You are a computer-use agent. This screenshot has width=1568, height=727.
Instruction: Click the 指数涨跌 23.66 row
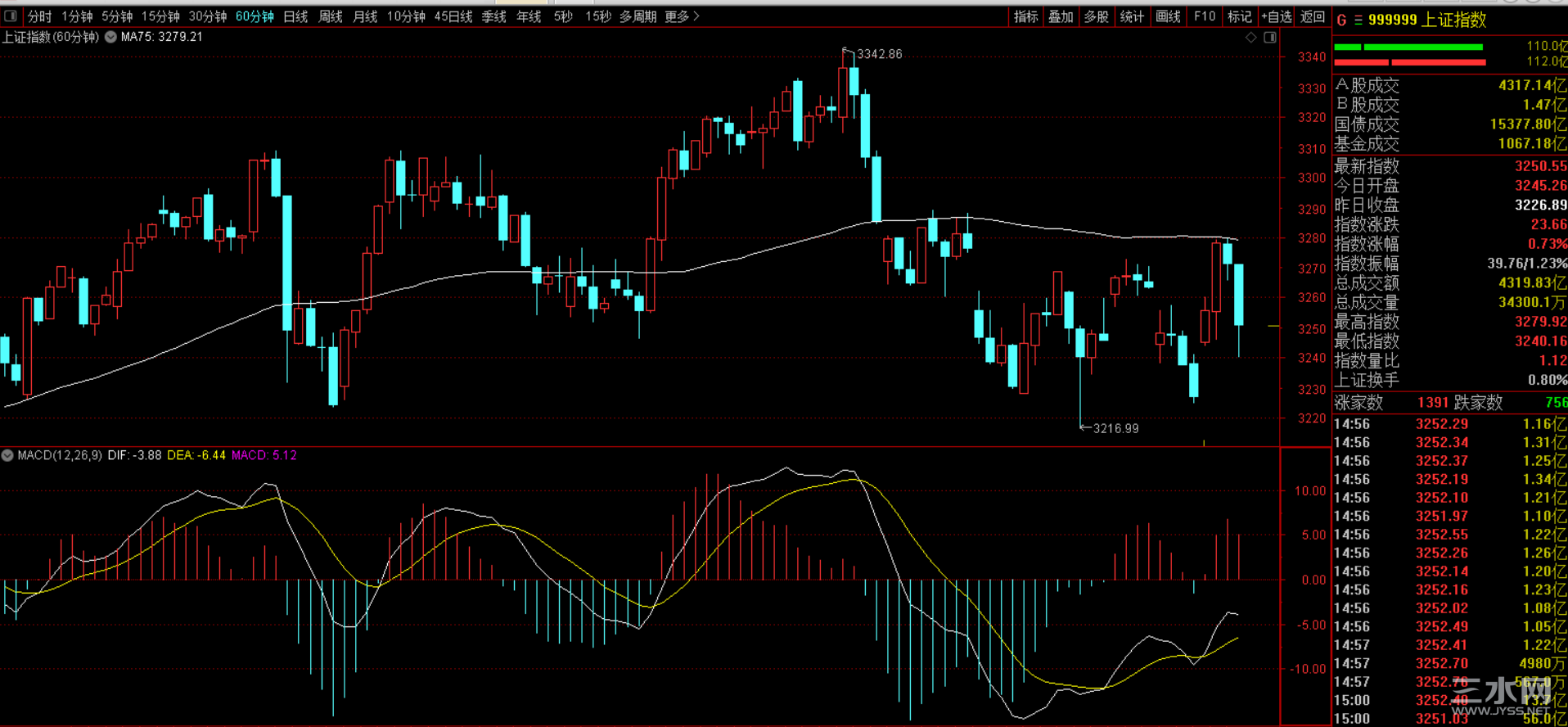click(1450, 224)
